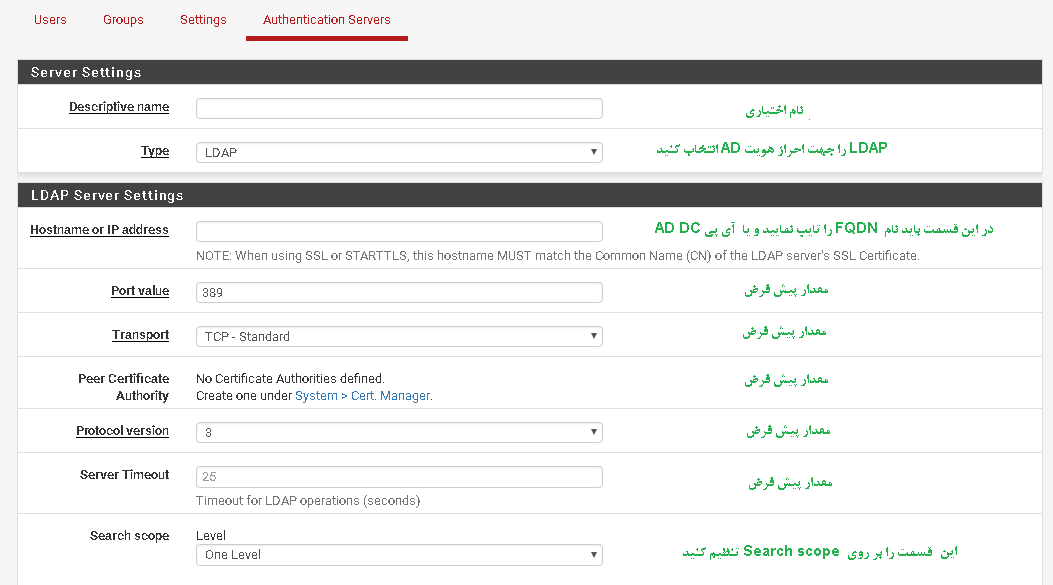Click the underlined Descriptive name label

(119, 107)
